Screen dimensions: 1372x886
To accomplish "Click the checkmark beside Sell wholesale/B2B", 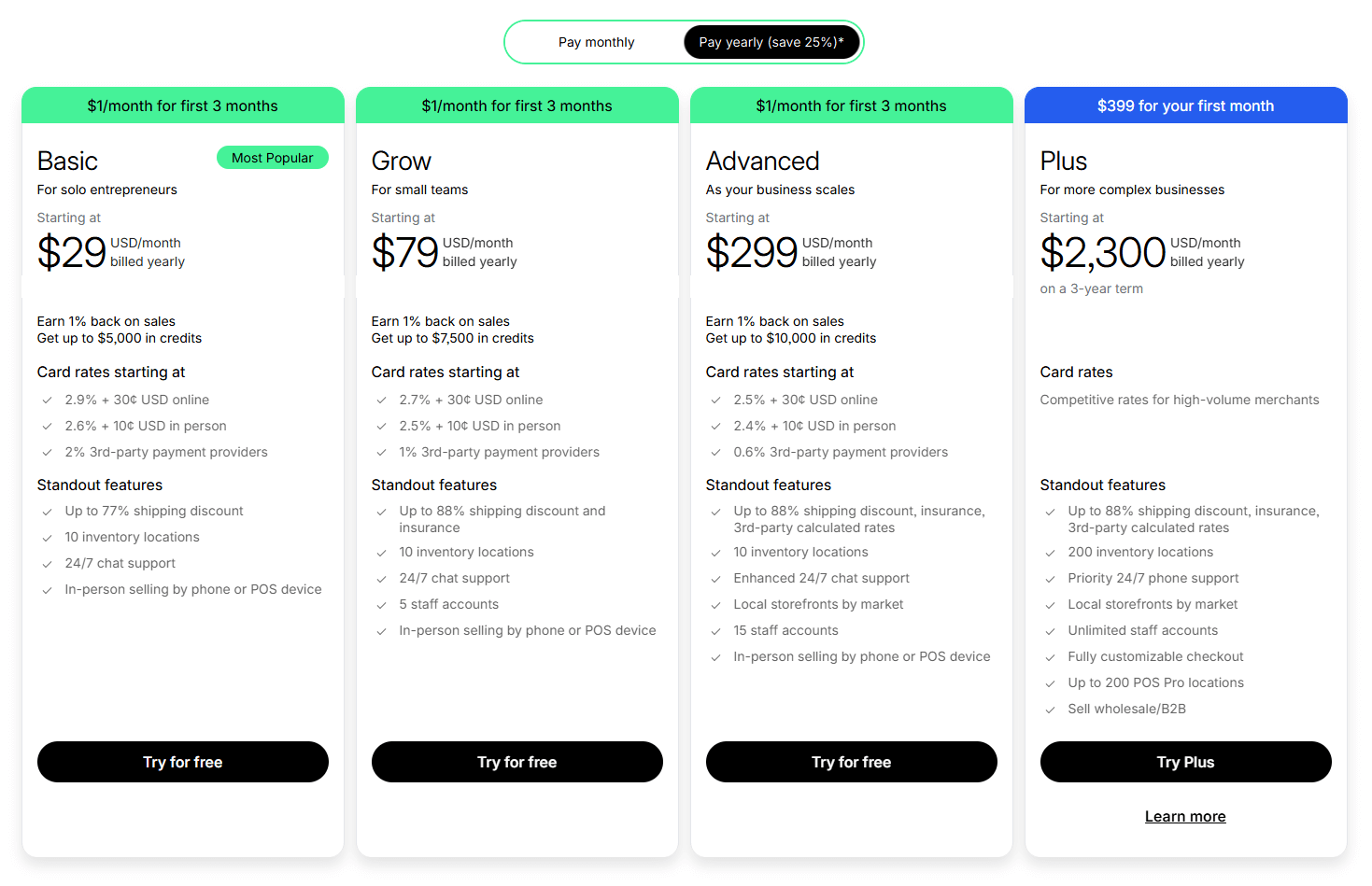I will tap(1050, 709).
